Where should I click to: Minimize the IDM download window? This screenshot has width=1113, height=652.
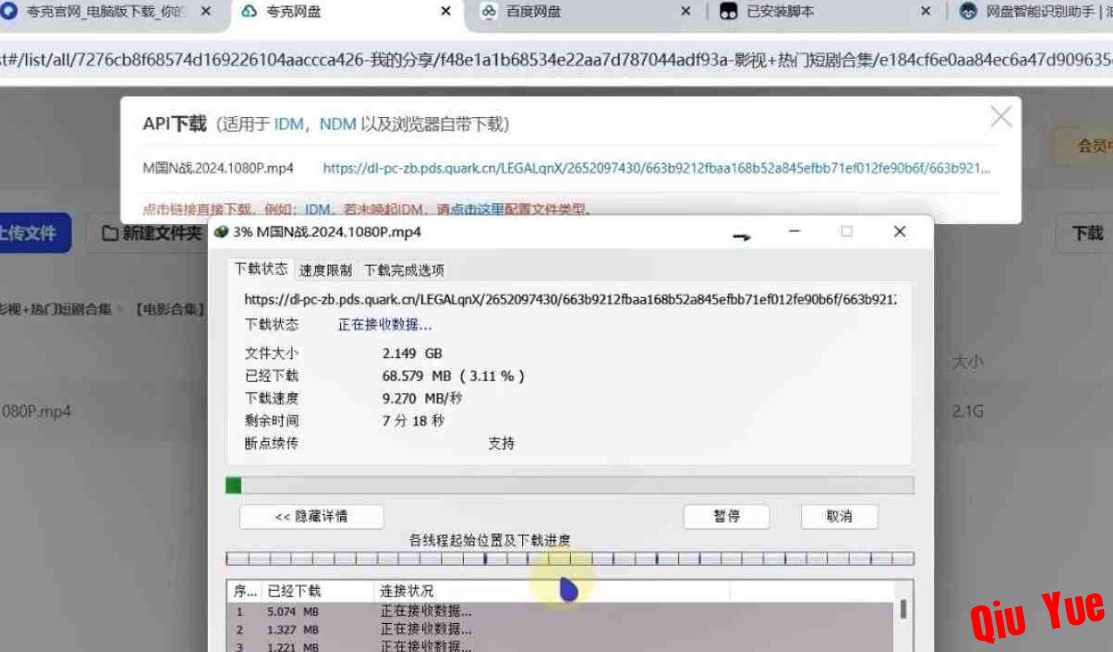pyautogui.click(x=794, y=231)
